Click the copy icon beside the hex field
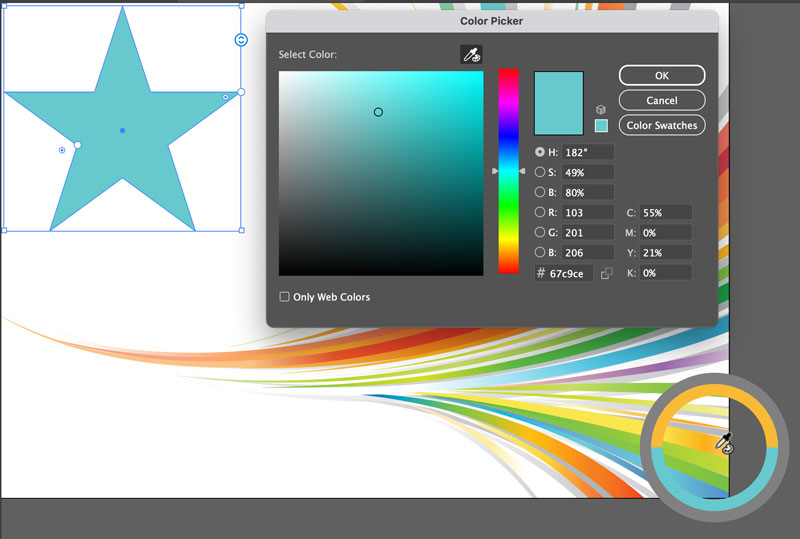The width and height of the screenshot is (800, 539). (606, 273)
